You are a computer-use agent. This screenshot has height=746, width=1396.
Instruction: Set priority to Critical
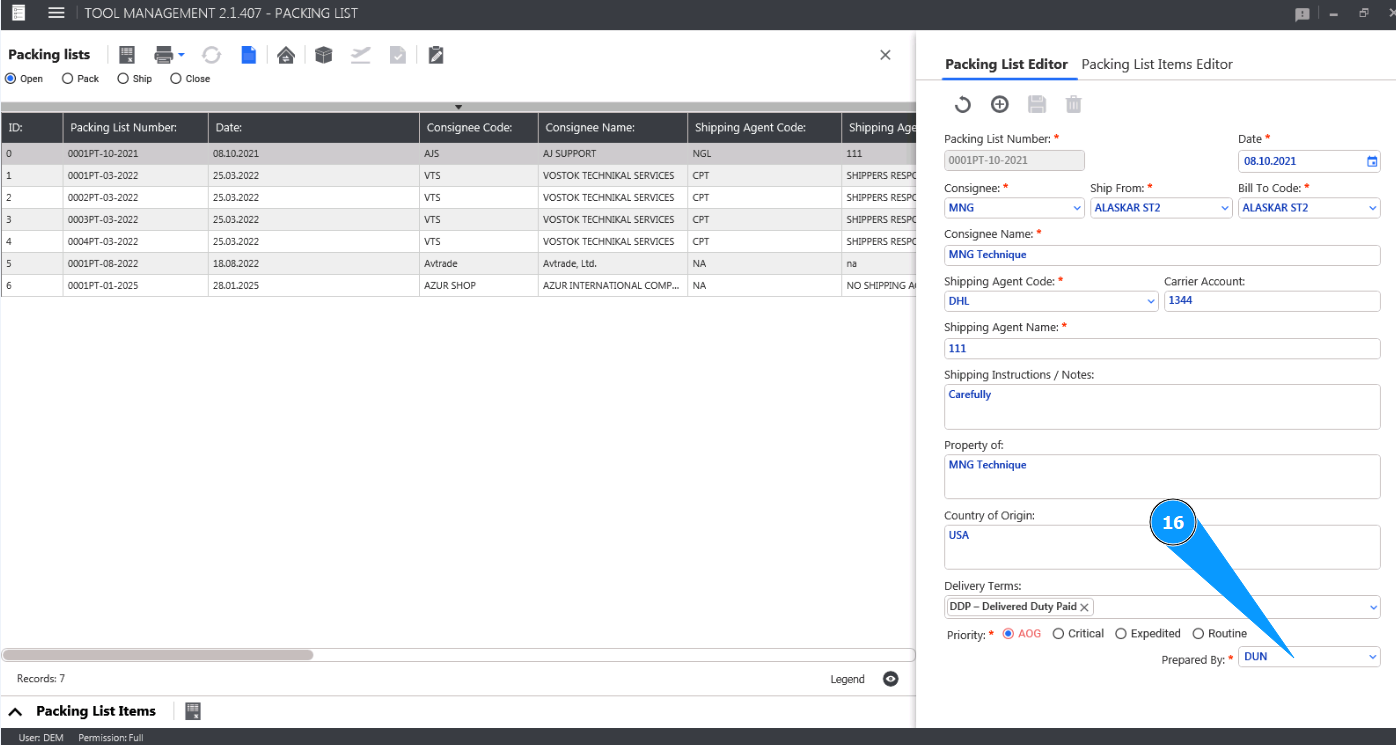[1059, 634]
